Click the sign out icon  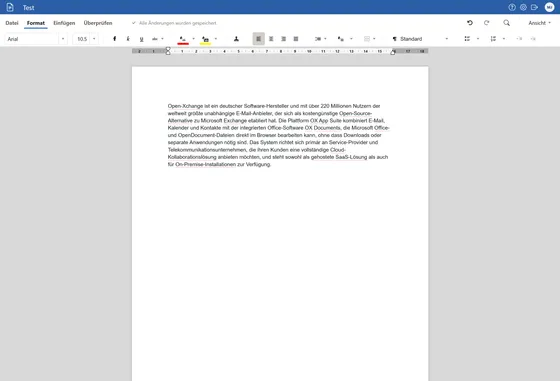click(534, 7)
